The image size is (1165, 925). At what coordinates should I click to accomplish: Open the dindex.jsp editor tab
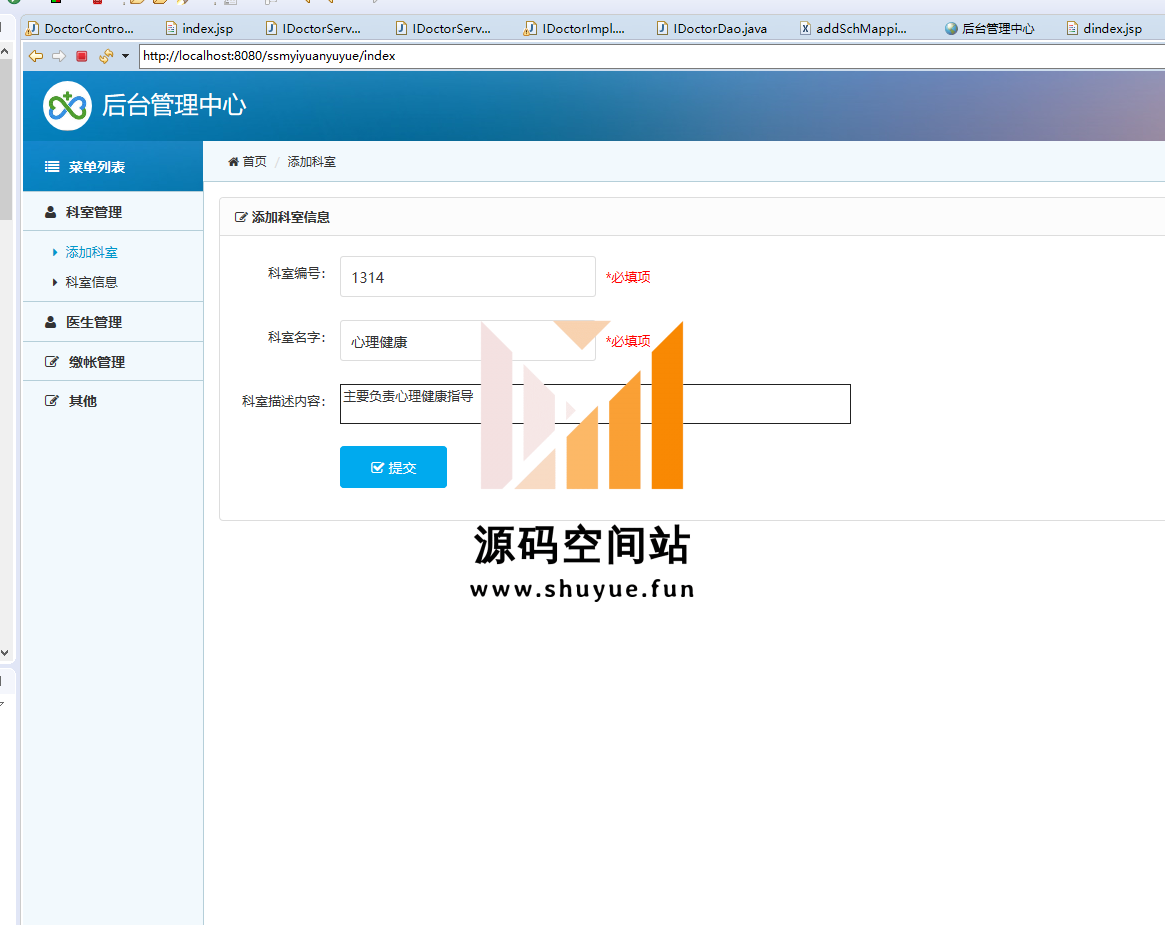click(x=1104, y=28)
